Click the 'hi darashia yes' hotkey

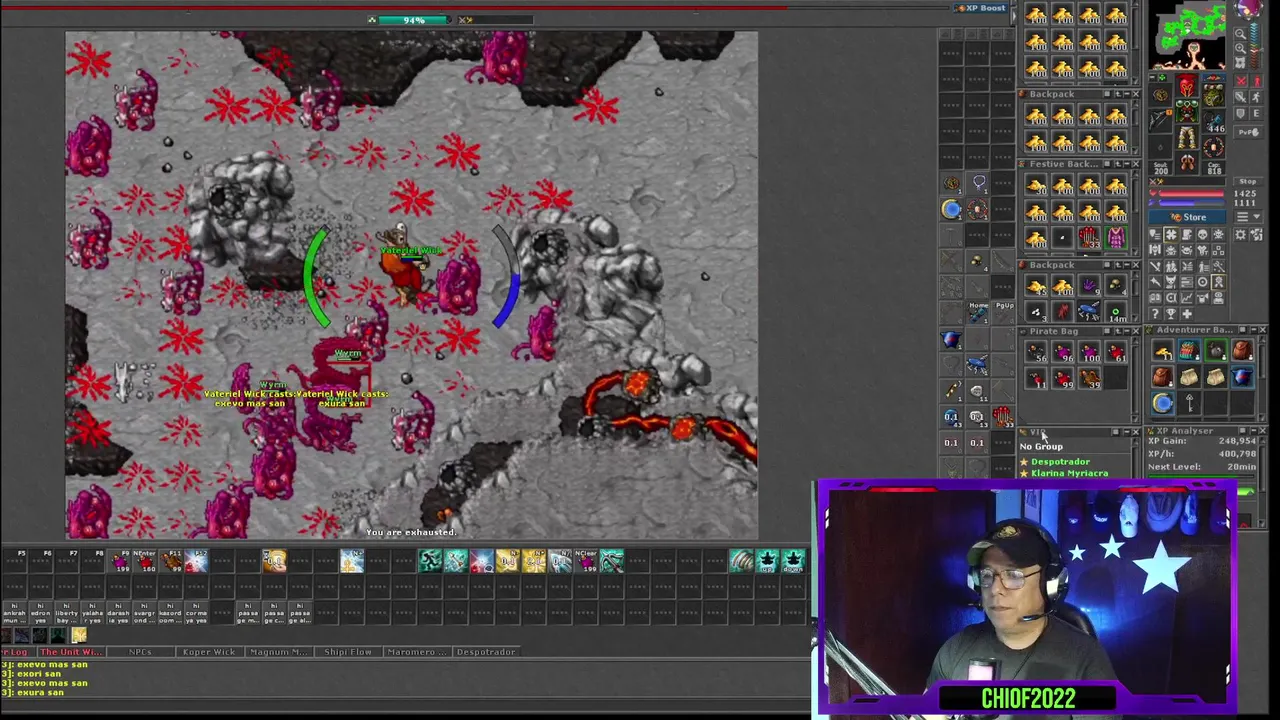118,612
